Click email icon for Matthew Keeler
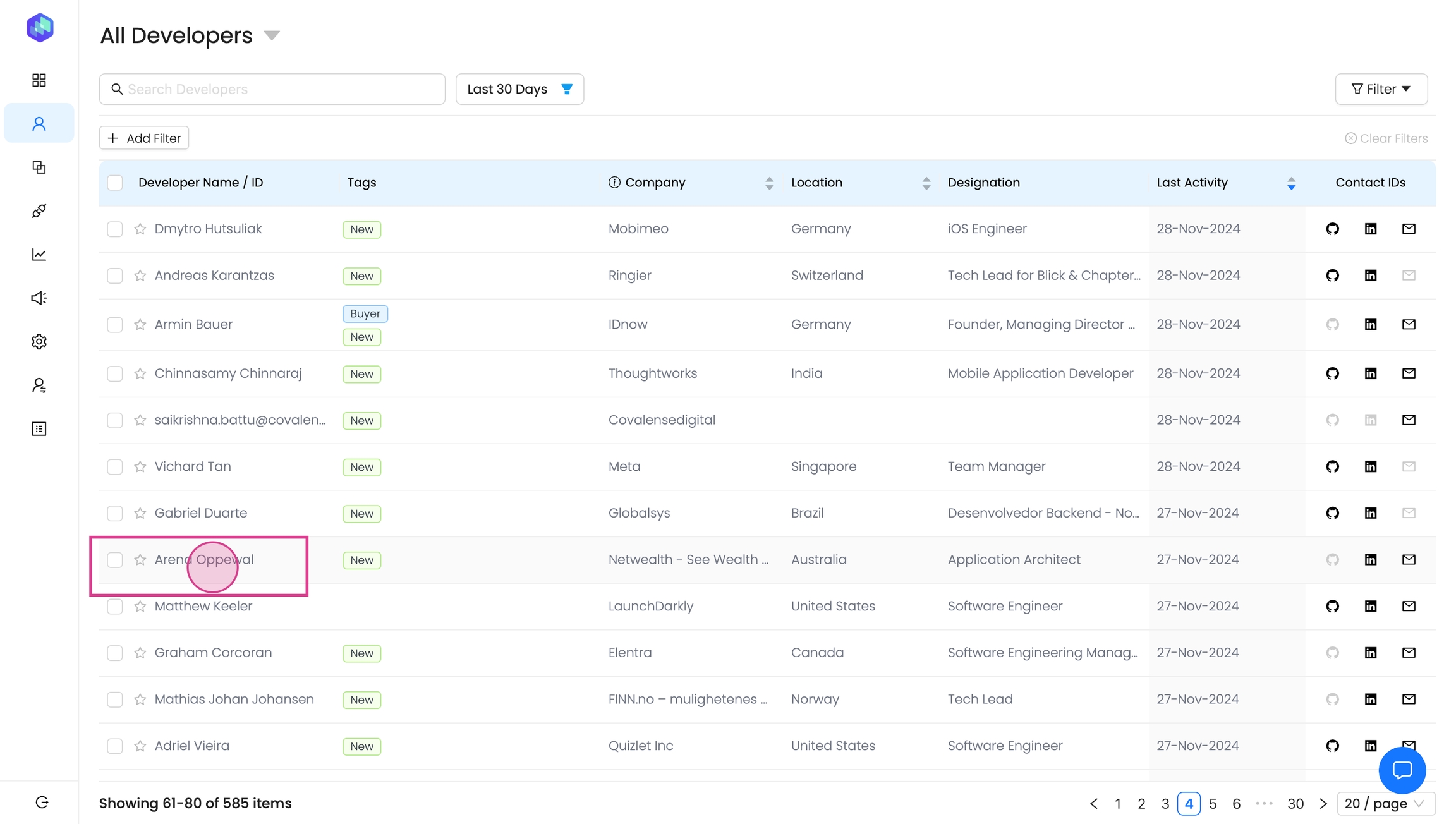Image resolution: width=1456 pixels, height=824 pixels. 1409,606
